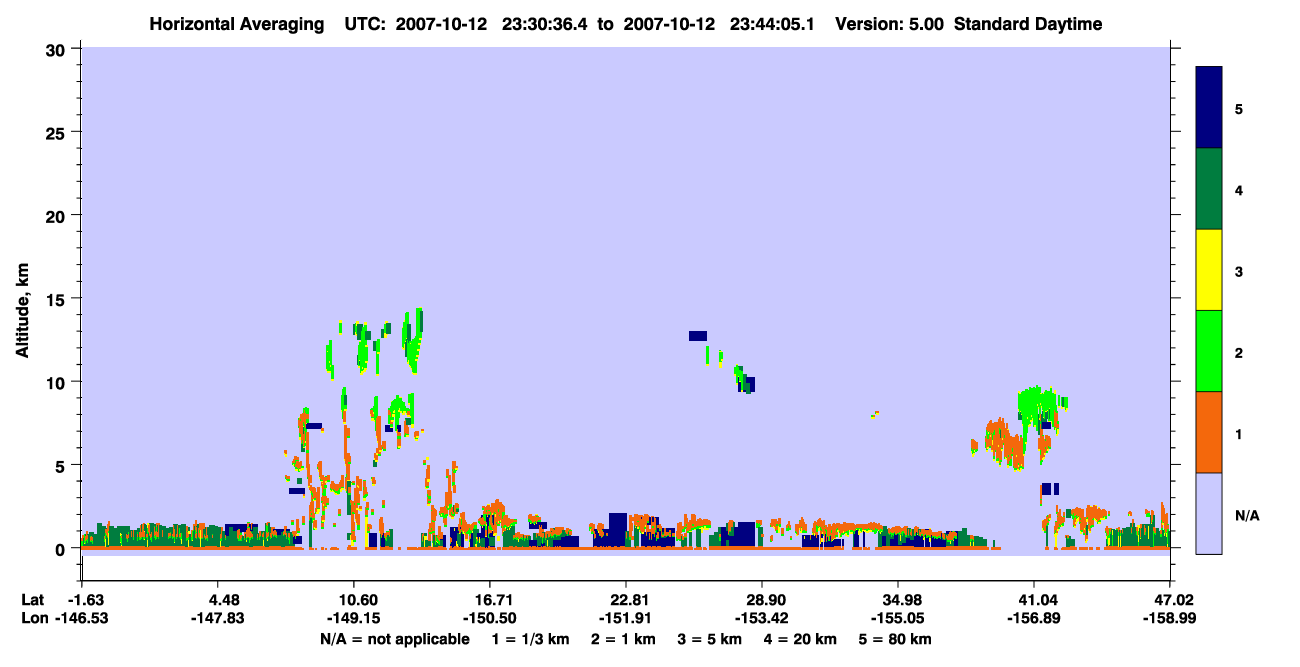Click the bright green cloud feature above latitude 41.04
Viewport: 1300px width, 667px height.
[x=1040, y=403]
